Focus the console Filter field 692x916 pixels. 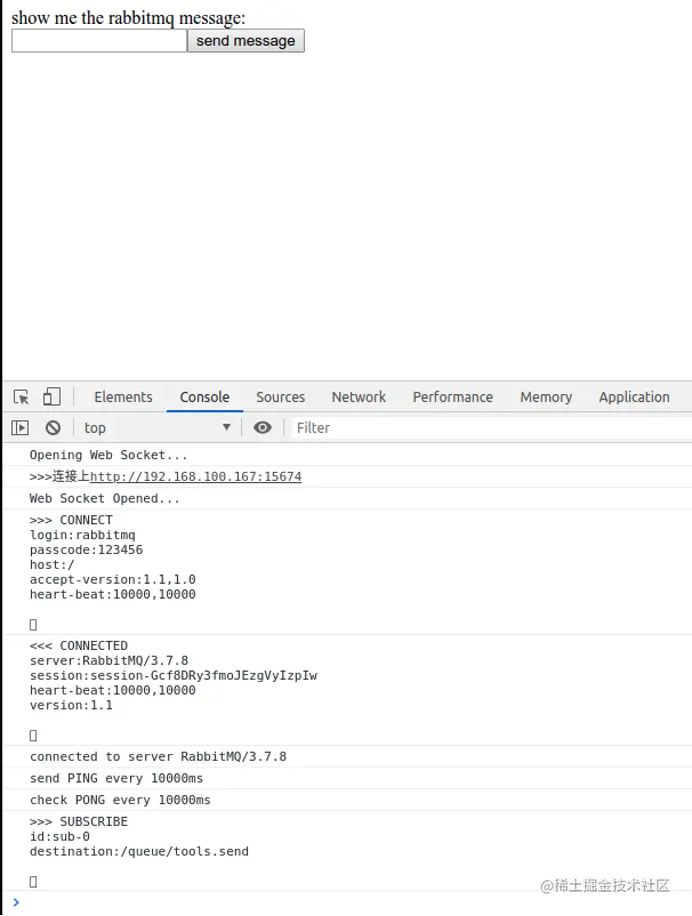pos(491,428)
